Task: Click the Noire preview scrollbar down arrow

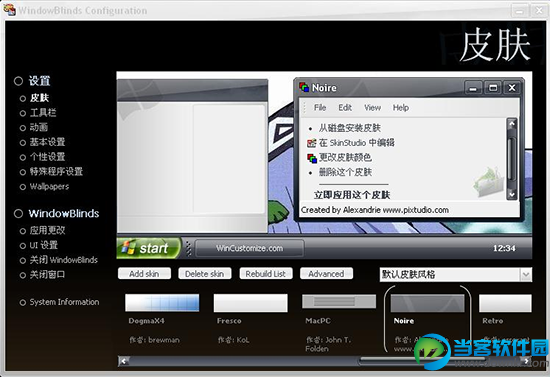Action: click(x=512, y=194)
